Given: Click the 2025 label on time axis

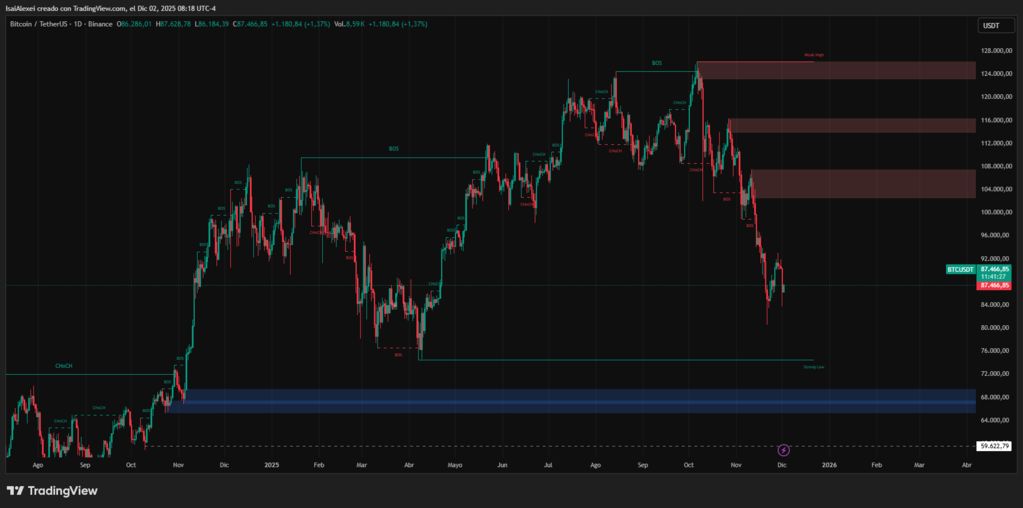Looking at the screenshot, I should tap(271, 466).
